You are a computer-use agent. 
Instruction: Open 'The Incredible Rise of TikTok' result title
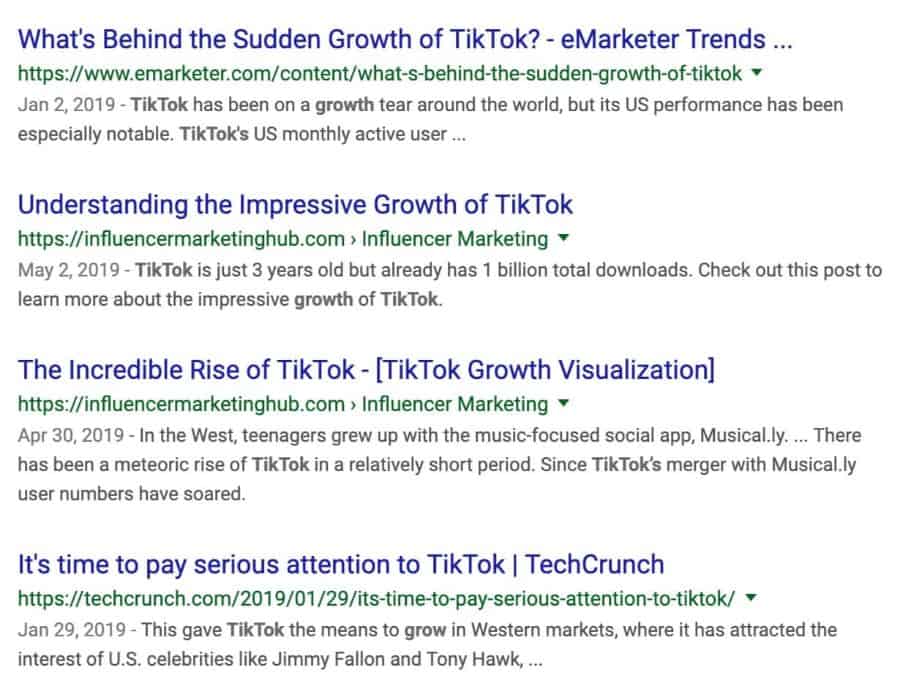366,370
